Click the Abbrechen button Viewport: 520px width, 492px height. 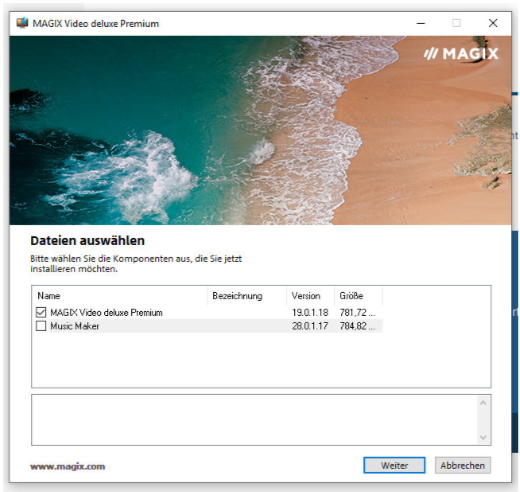(462, 465)
